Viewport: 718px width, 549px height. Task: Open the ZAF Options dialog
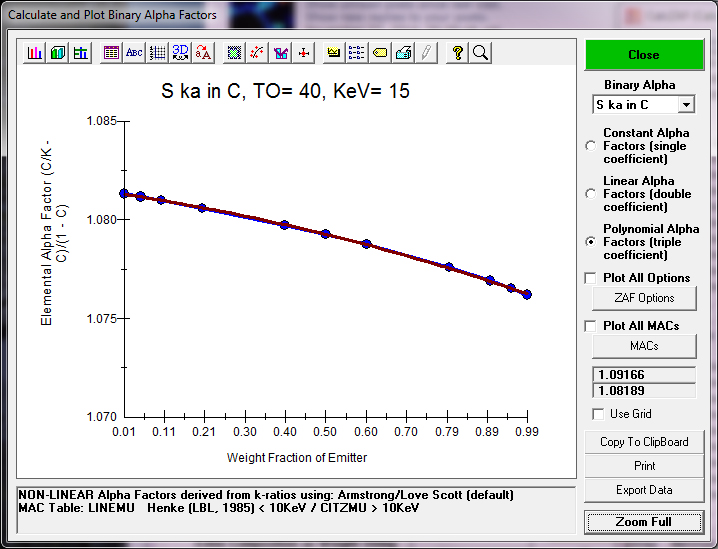[x=644, y=298]
